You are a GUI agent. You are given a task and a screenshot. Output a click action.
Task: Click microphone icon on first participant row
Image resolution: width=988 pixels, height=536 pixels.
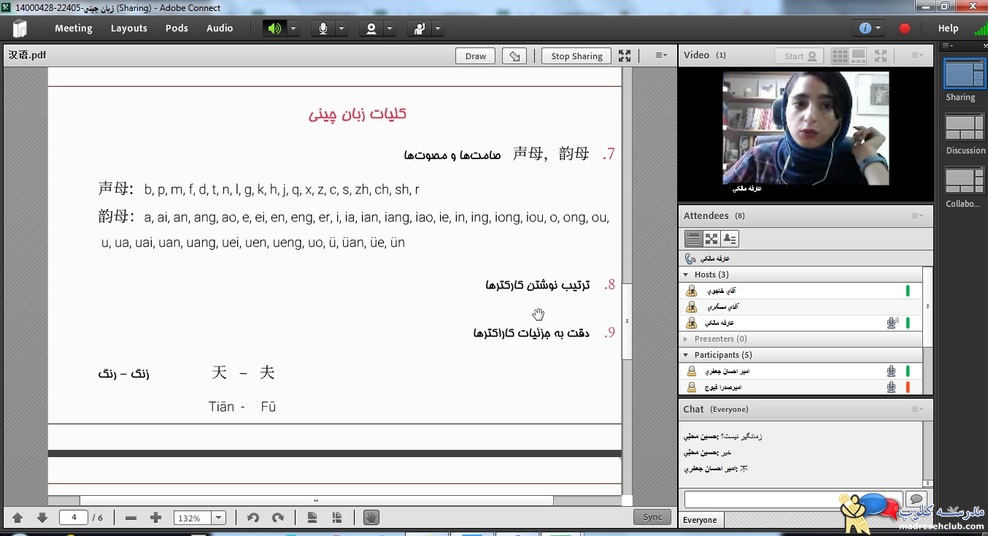[891, 371]
